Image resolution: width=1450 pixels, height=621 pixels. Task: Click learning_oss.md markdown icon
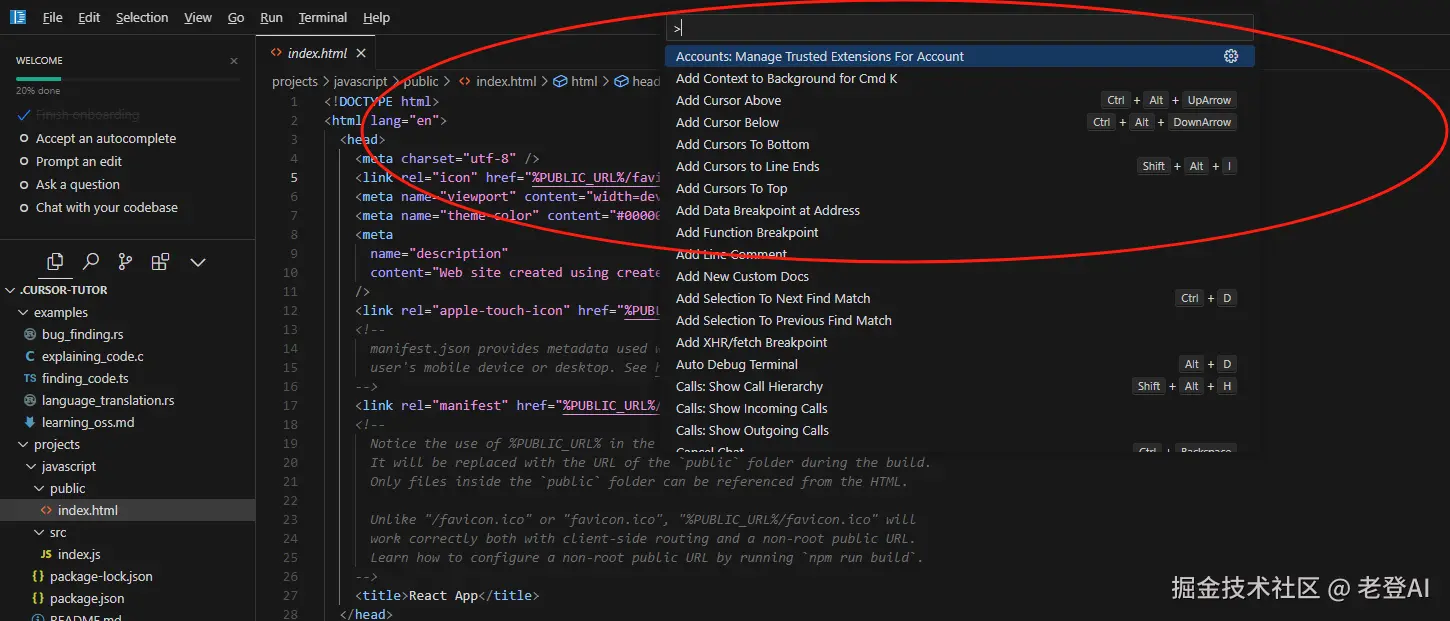pos(30,422)
